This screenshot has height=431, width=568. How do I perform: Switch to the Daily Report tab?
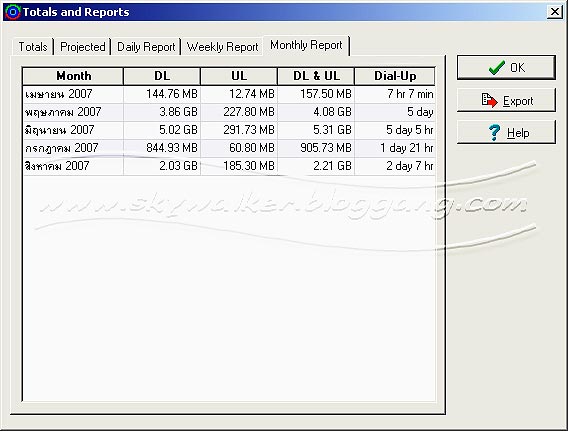click(x=146, y=47)
